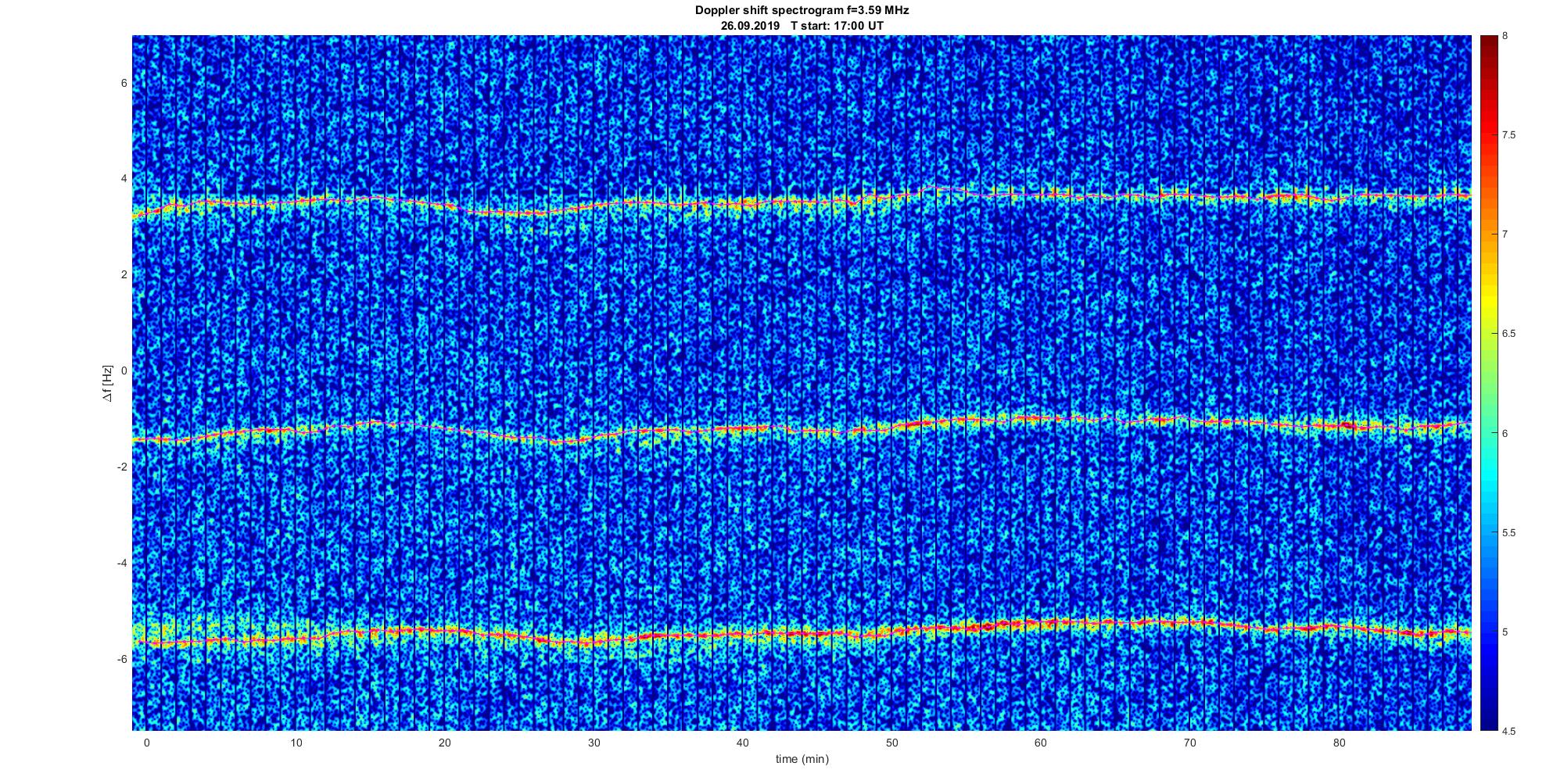The image size is (1564, 784).
Task: Click the x-axis tick label '50'
Action: (x=891, y=743)
